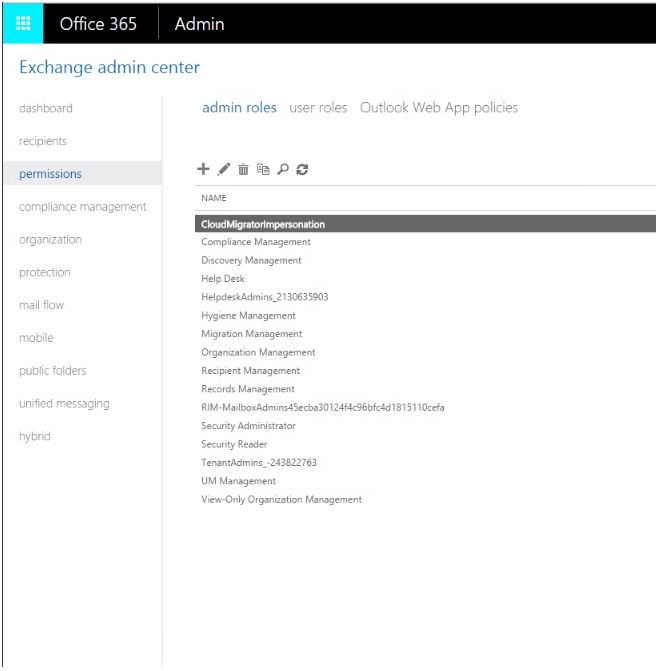This screenshot has height=671, width=656.
Task: Click the trash can delete icon
Action: [x=243, y=169]
